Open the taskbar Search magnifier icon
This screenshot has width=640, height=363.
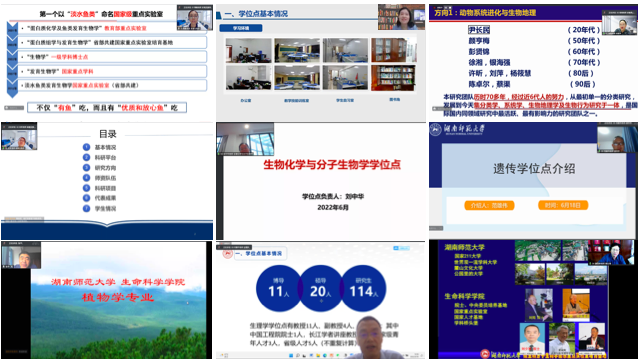(298, 356)
